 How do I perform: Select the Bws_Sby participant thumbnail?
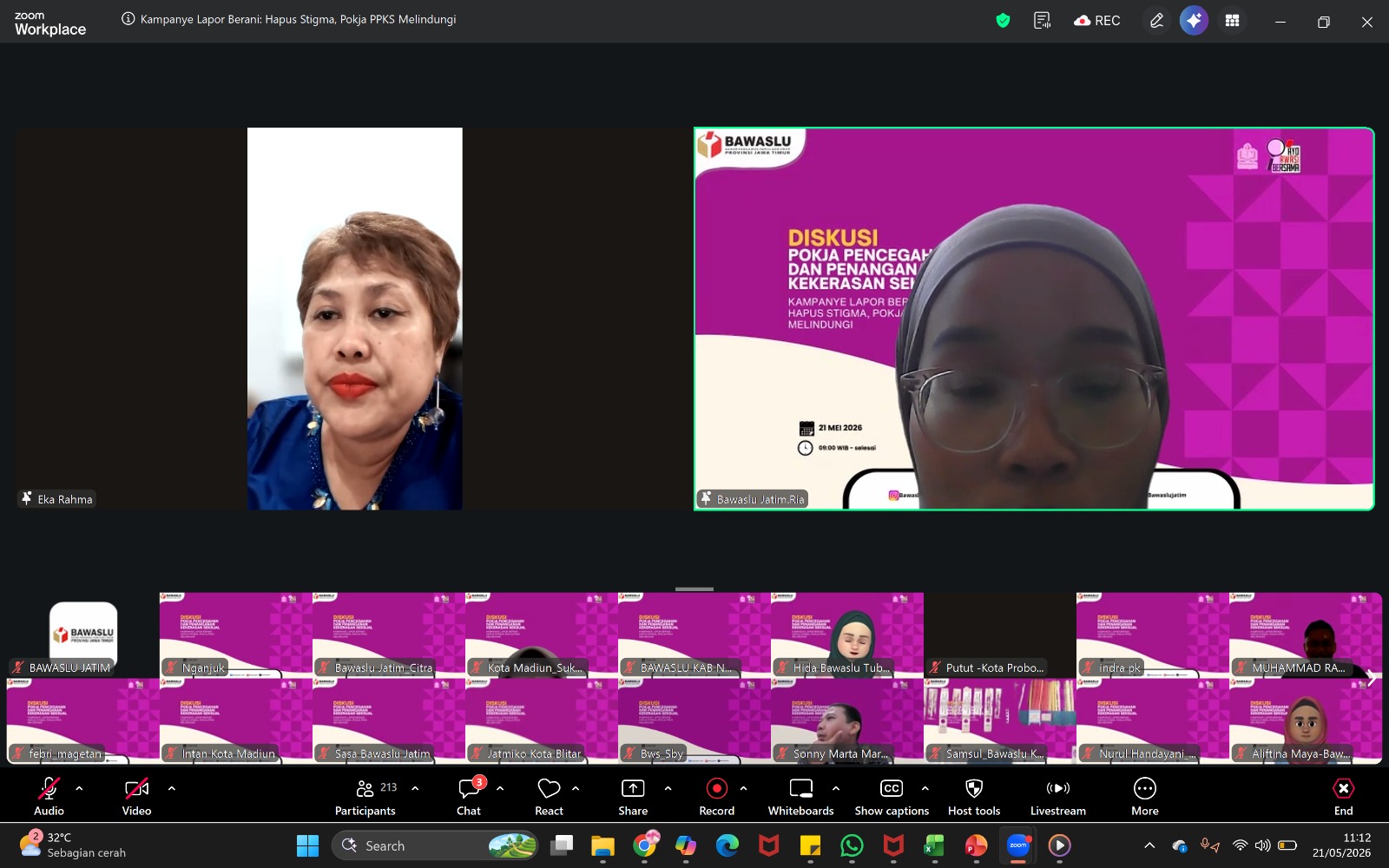(x=694, y=721)
